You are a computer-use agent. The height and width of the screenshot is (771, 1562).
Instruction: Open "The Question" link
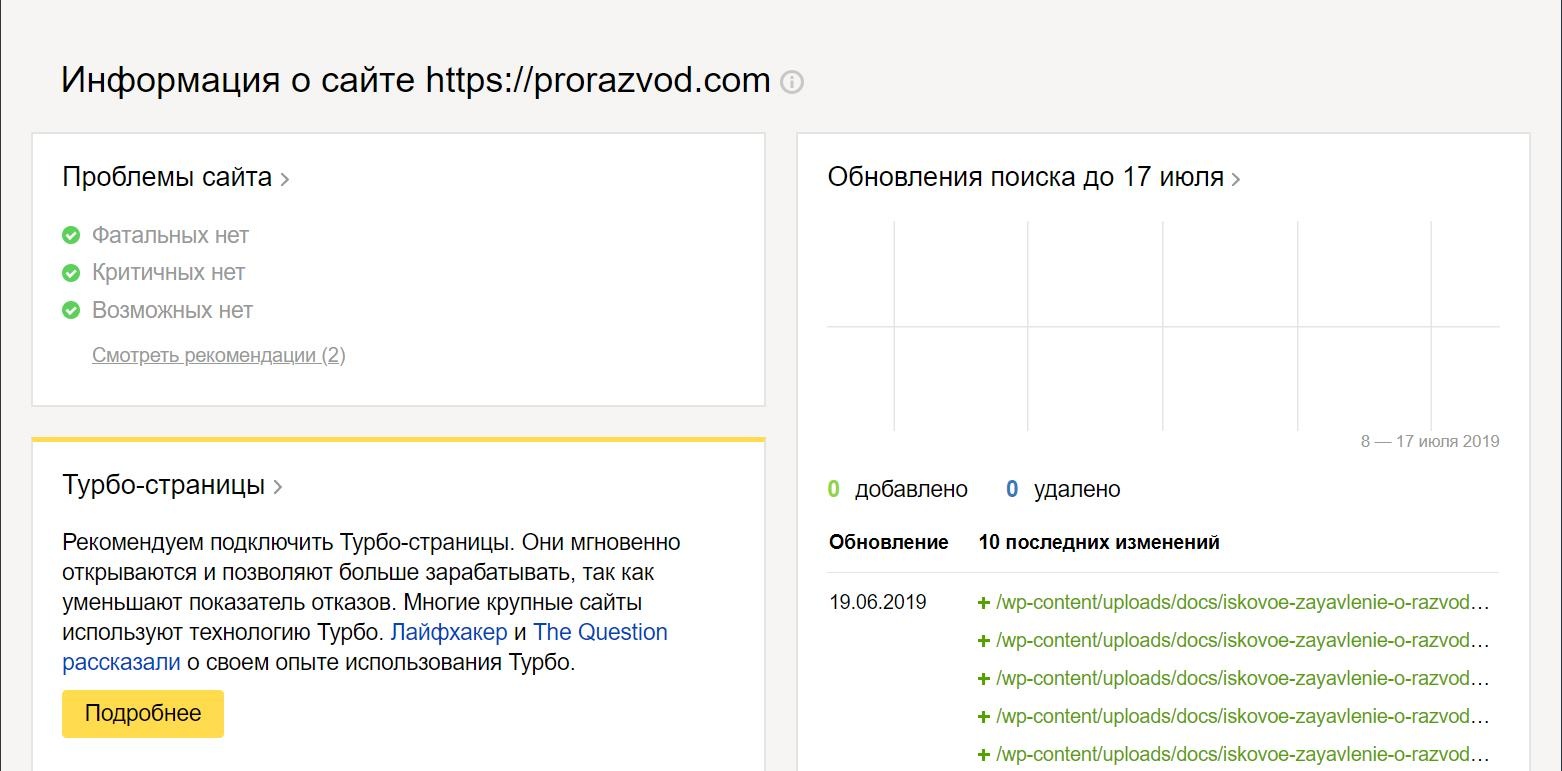(x=600, y=632)
